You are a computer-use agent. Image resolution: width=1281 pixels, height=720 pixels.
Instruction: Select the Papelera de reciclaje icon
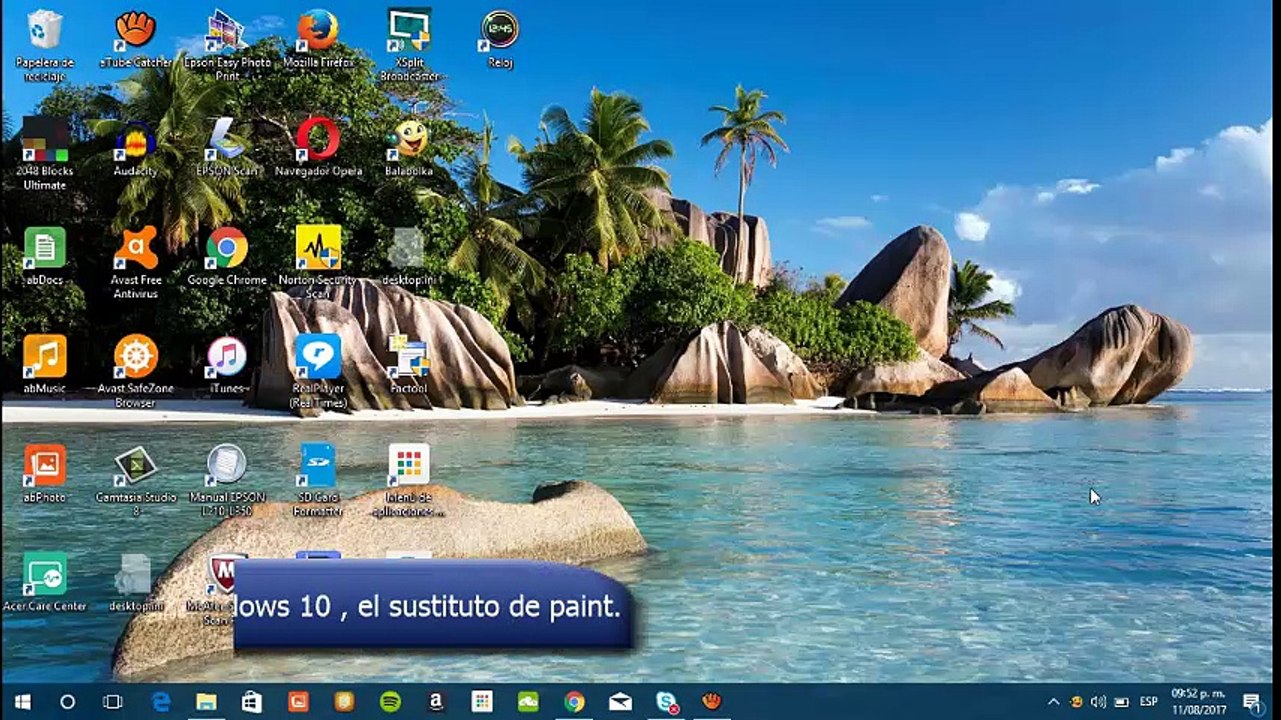pos(45,44)
